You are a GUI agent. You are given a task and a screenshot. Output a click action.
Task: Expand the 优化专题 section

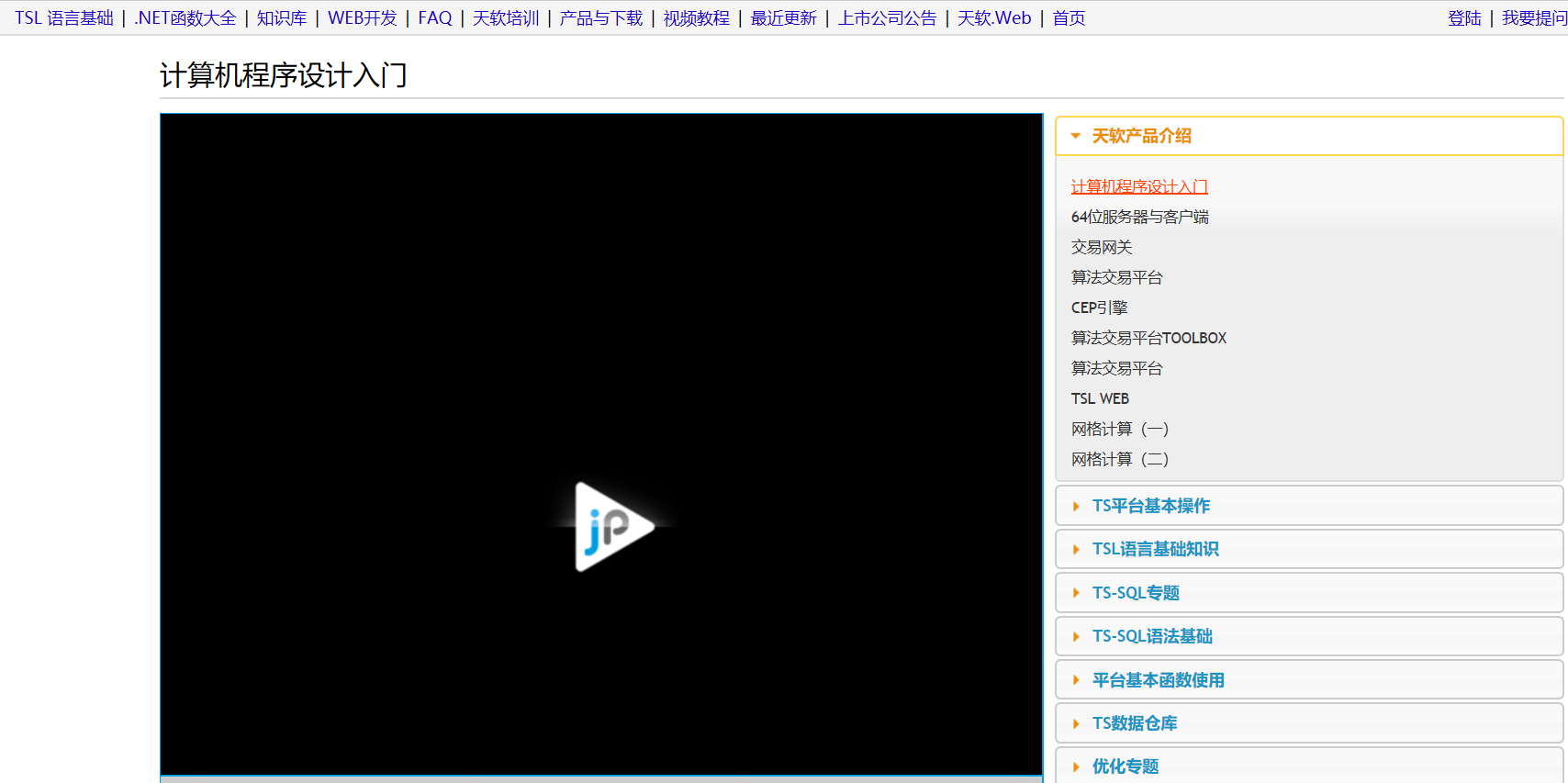tap(1309, 766)
